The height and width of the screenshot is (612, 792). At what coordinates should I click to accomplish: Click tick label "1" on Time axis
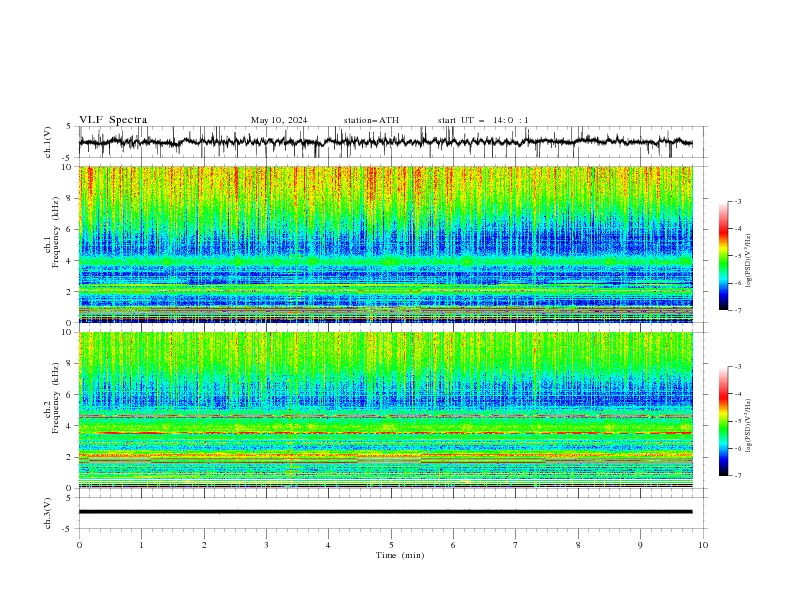coord(141,545)
